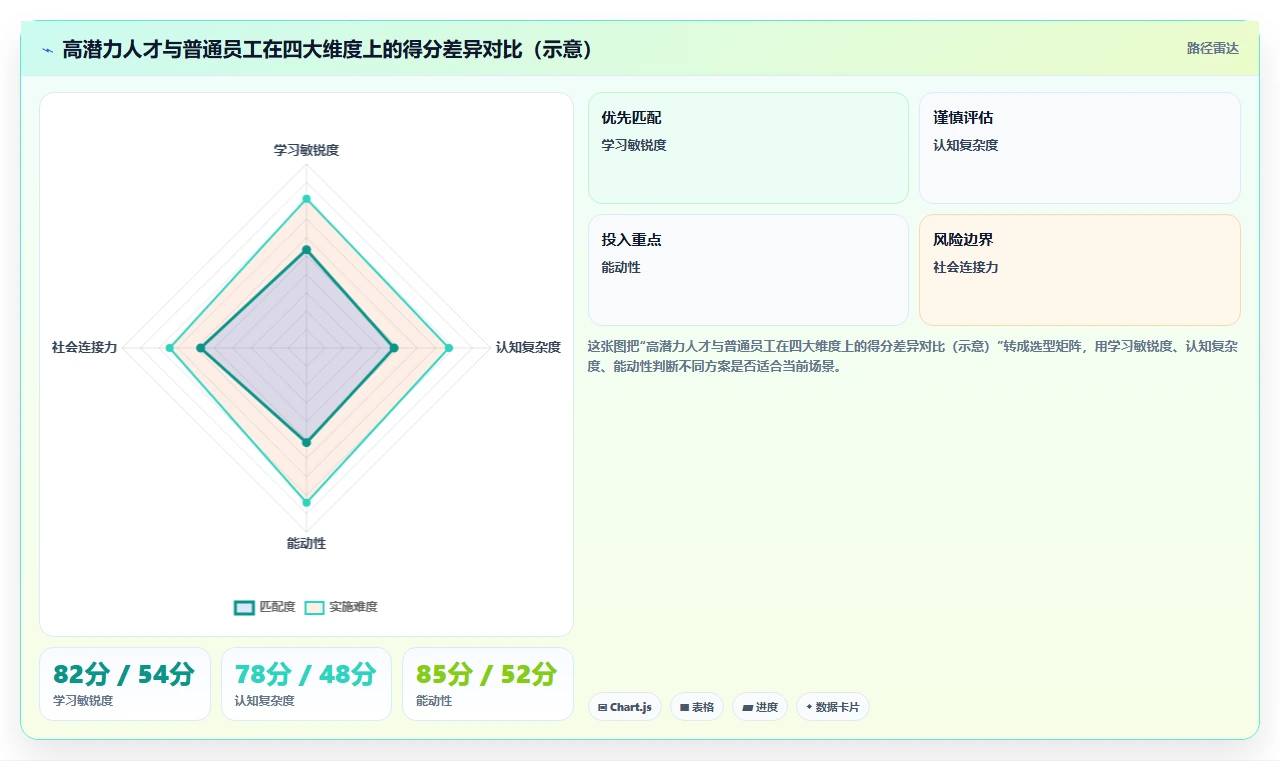Select the 82分 / 54分 score card

click(124, 684)
